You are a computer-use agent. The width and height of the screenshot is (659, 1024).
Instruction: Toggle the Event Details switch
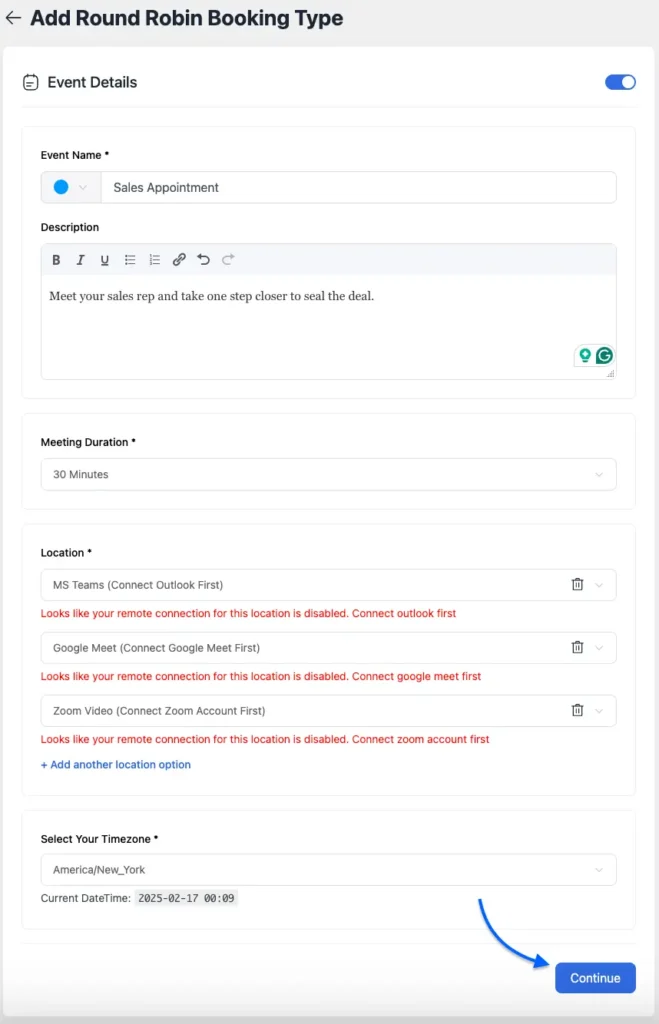[620, 82]
